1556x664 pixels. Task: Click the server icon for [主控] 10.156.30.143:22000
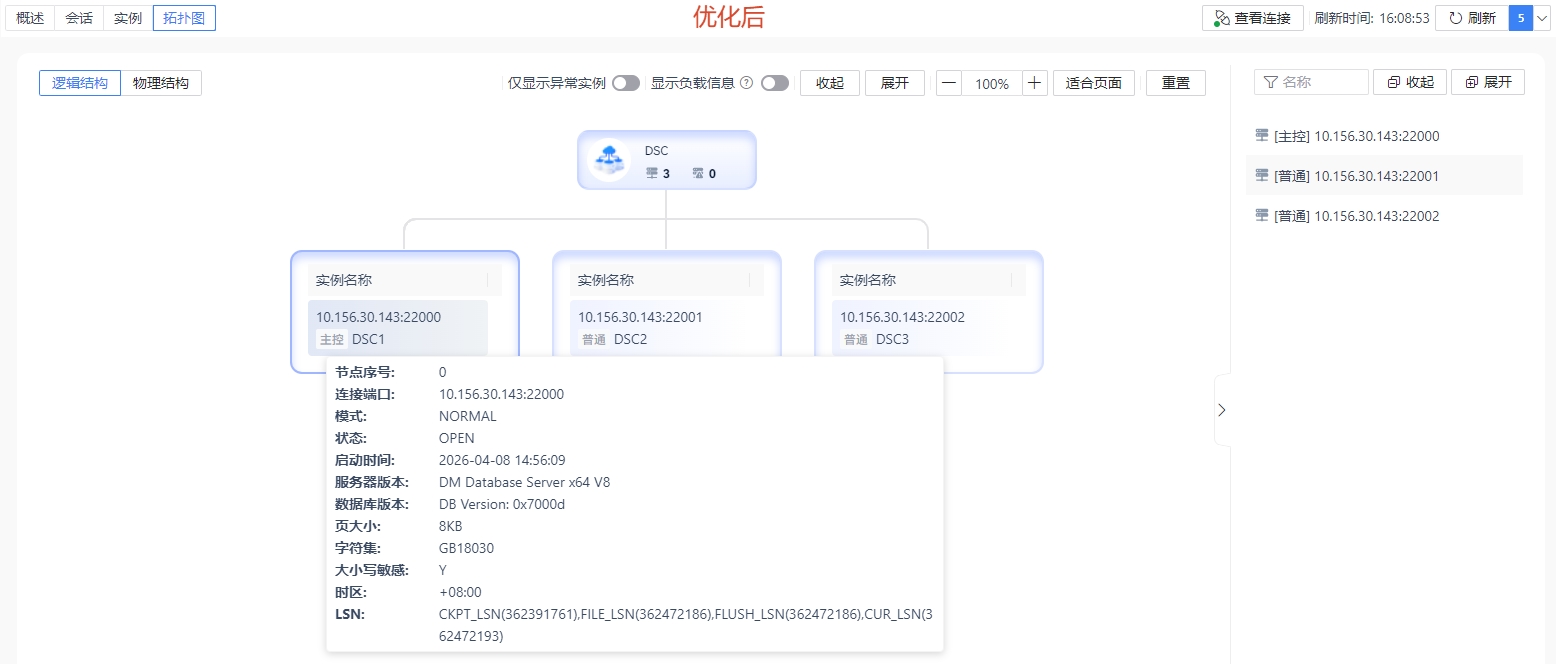pyautogui.click(x=1262, y=135)
